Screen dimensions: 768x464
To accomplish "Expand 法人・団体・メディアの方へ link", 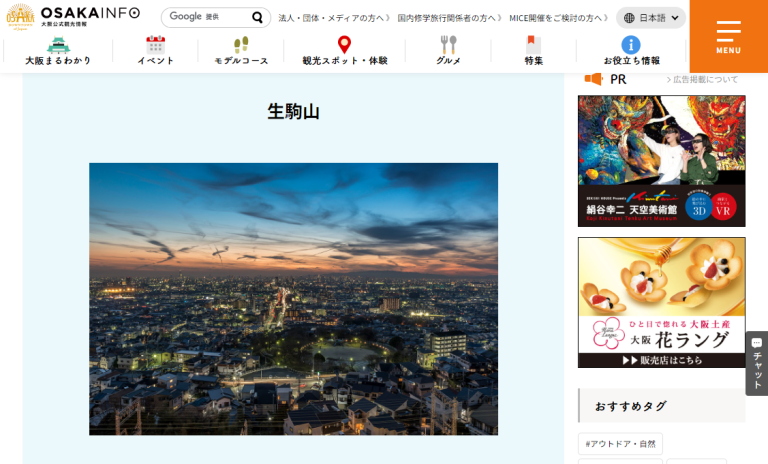I will pyautogui.click(x=334, y=18).
